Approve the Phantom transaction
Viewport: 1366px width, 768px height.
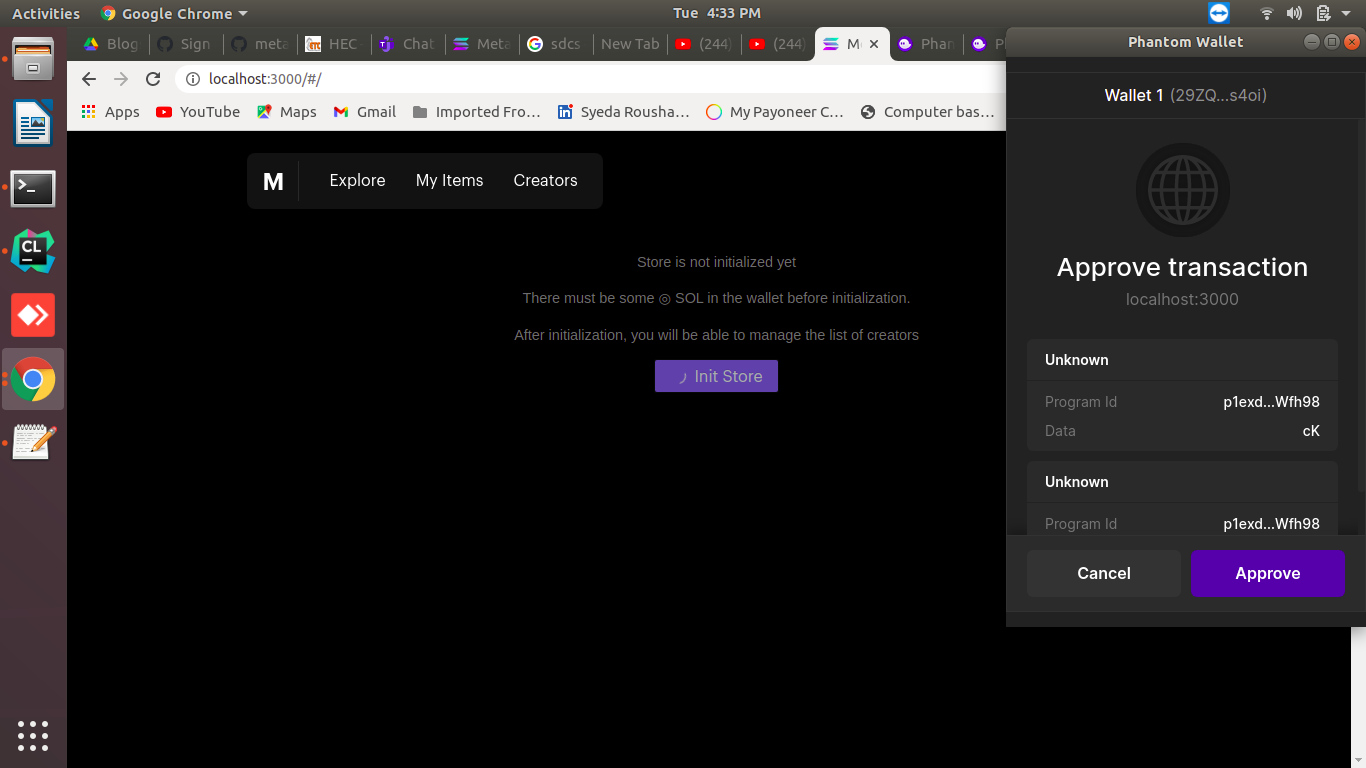pyautogui.click(x=1267, y=573)
